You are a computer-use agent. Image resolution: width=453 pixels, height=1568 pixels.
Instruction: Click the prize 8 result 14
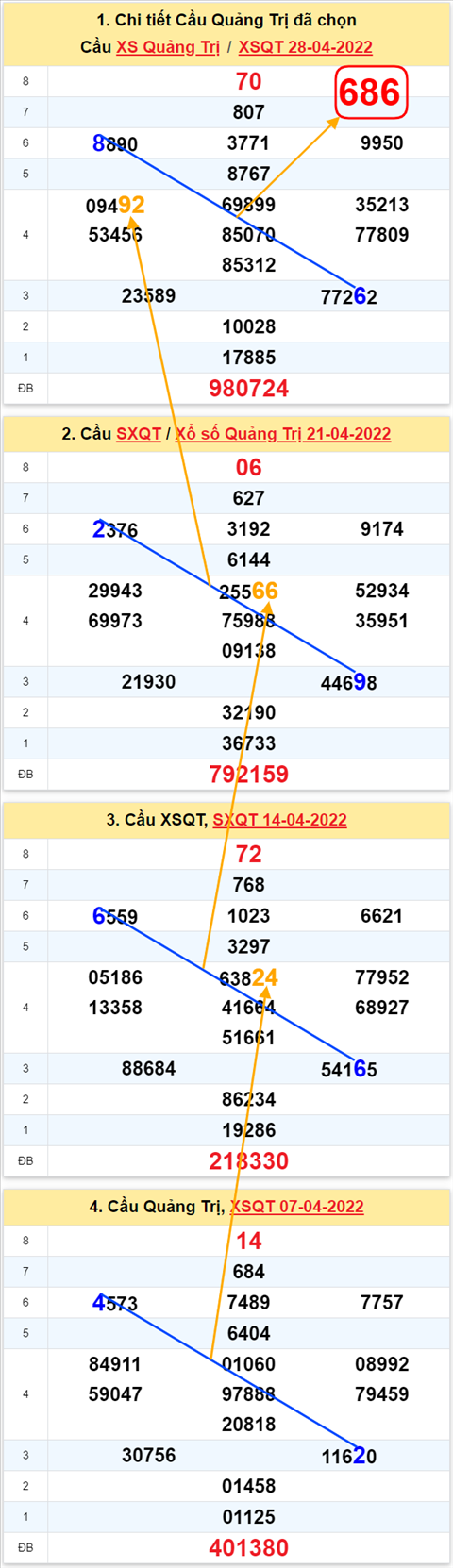(249, 1242)
